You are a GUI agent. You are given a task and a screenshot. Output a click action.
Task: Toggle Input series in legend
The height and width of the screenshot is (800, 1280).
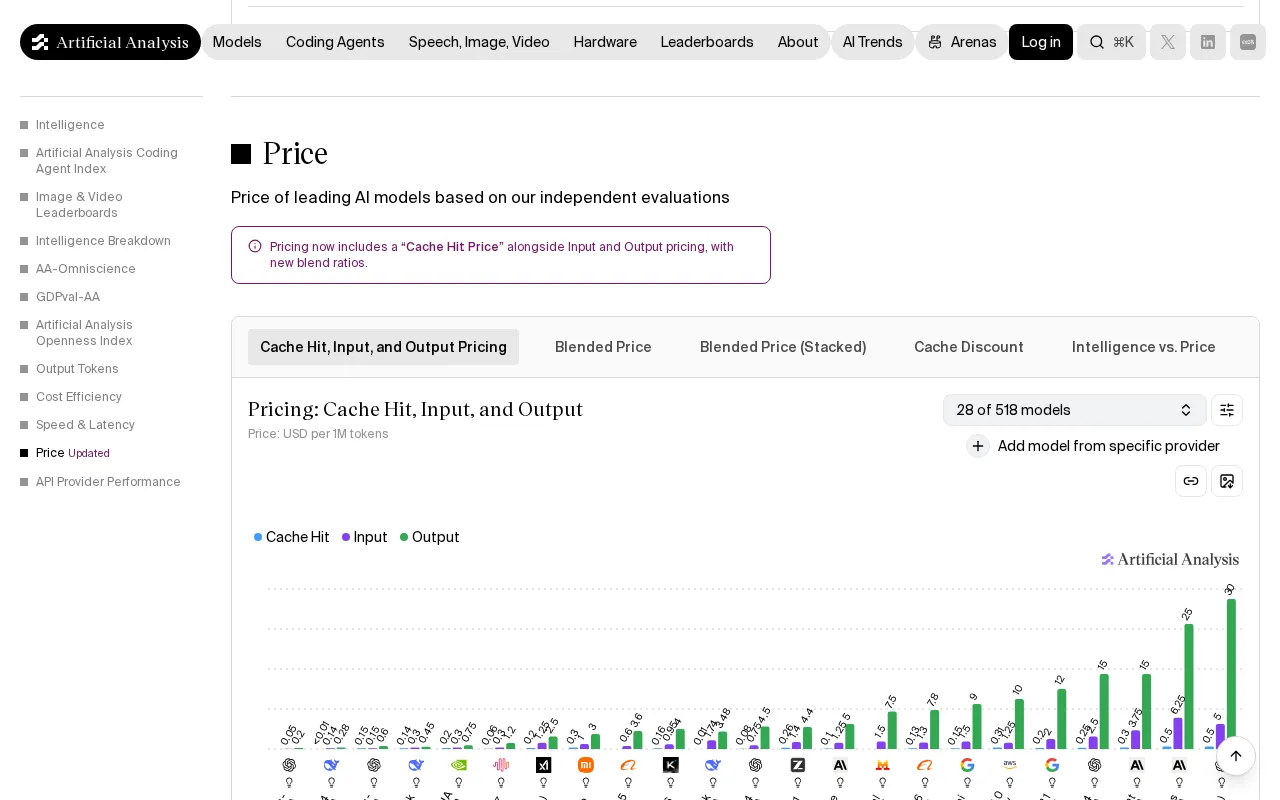coord(365,537)
